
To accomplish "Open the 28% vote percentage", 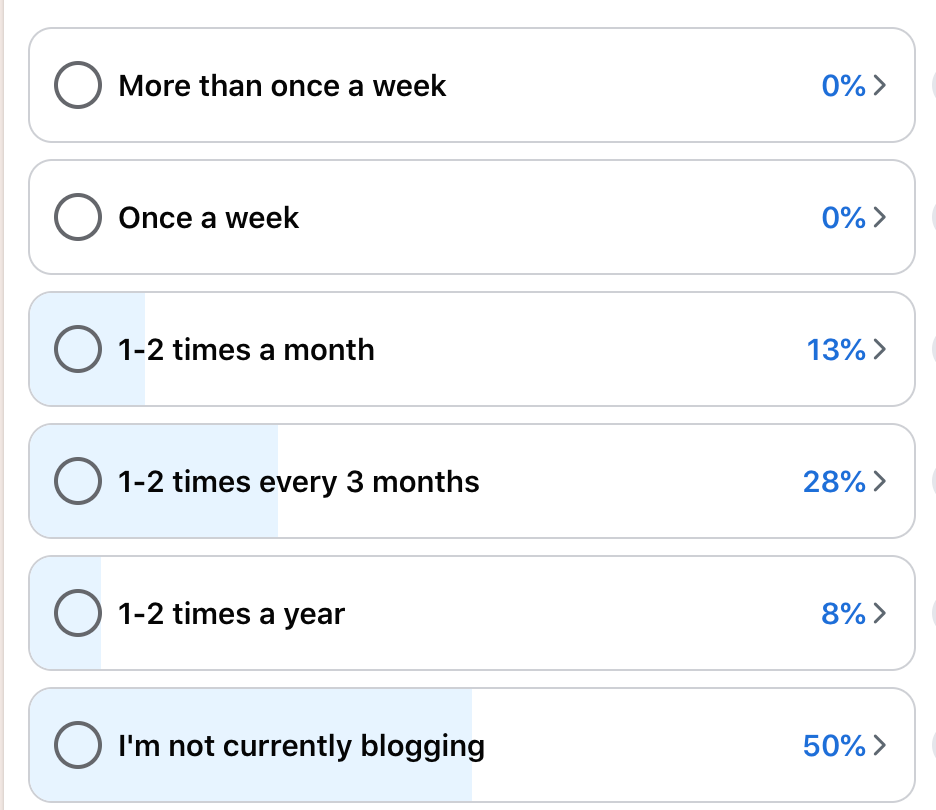I will (x=833, y=482).
